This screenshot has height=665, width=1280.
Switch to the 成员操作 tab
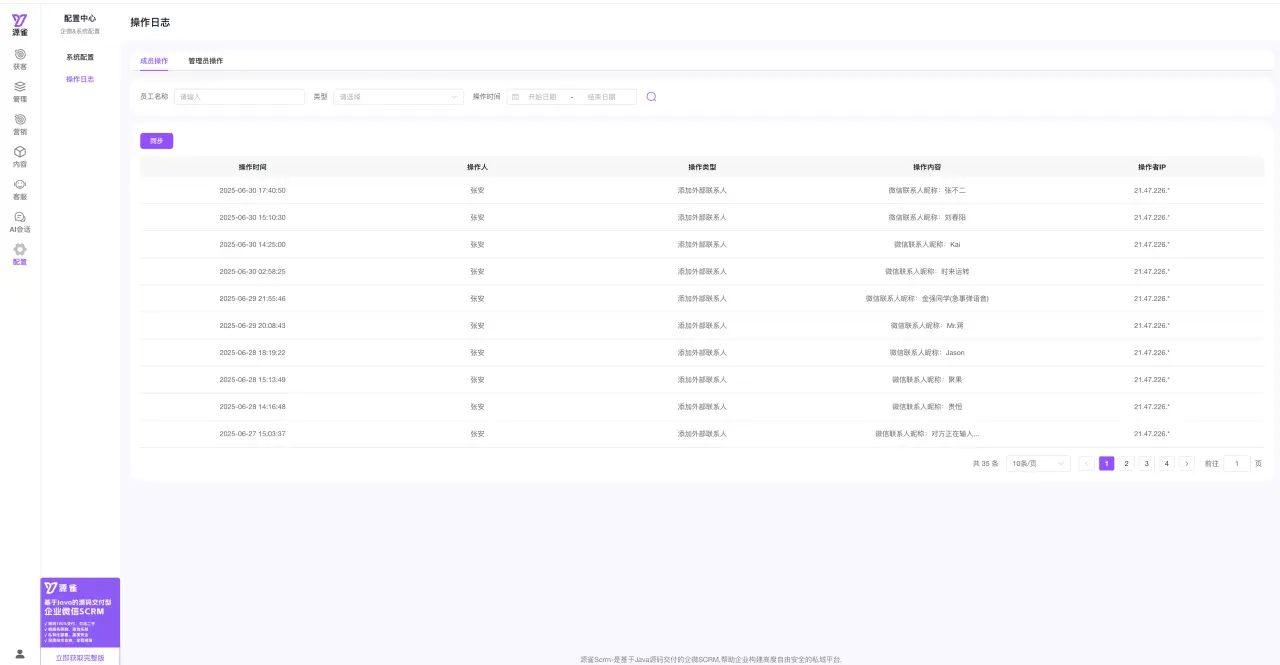tap(154, 61)
